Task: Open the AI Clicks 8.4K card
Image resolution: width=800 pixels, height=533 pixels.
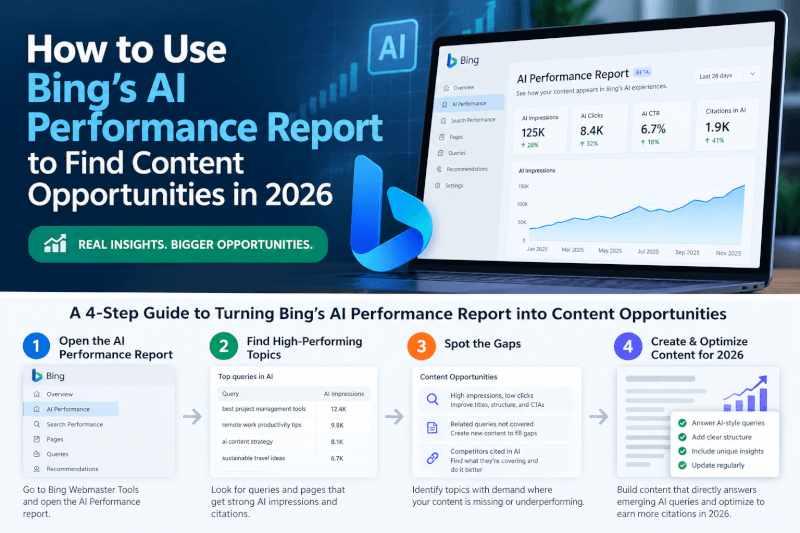Action: pyautogui.click(x=599, y=129)
